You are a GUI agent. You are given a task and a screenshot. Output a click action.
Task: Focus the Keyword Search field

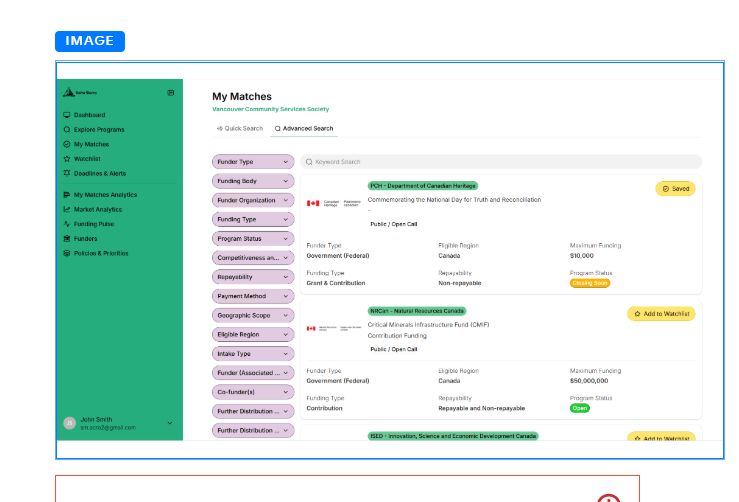point(501,162)
